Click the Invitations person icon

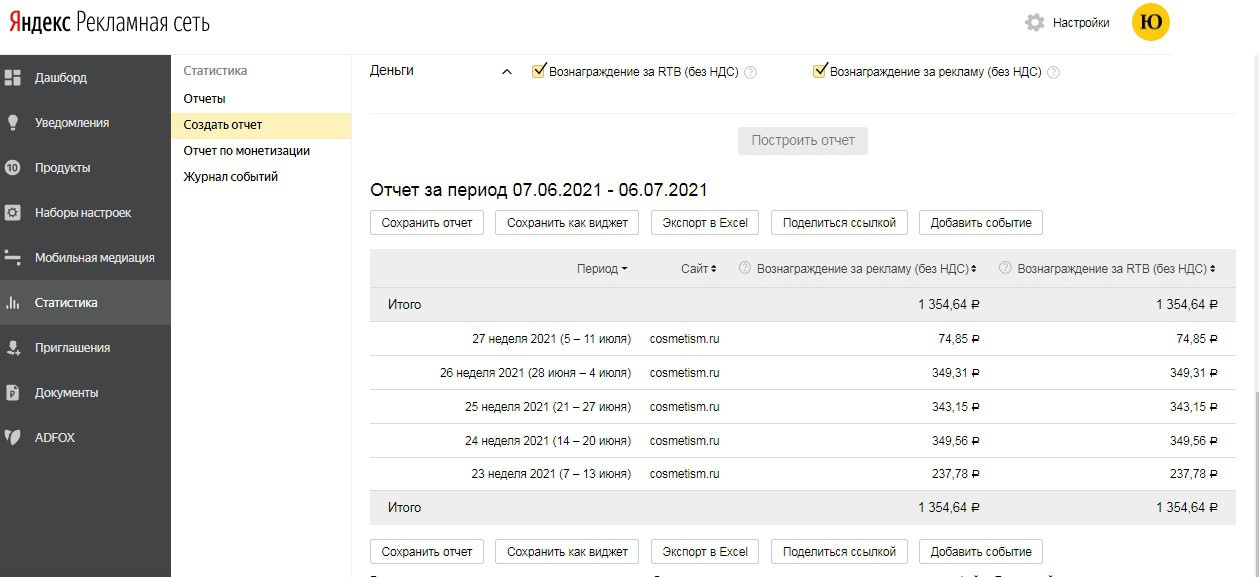tap(13, 347)
